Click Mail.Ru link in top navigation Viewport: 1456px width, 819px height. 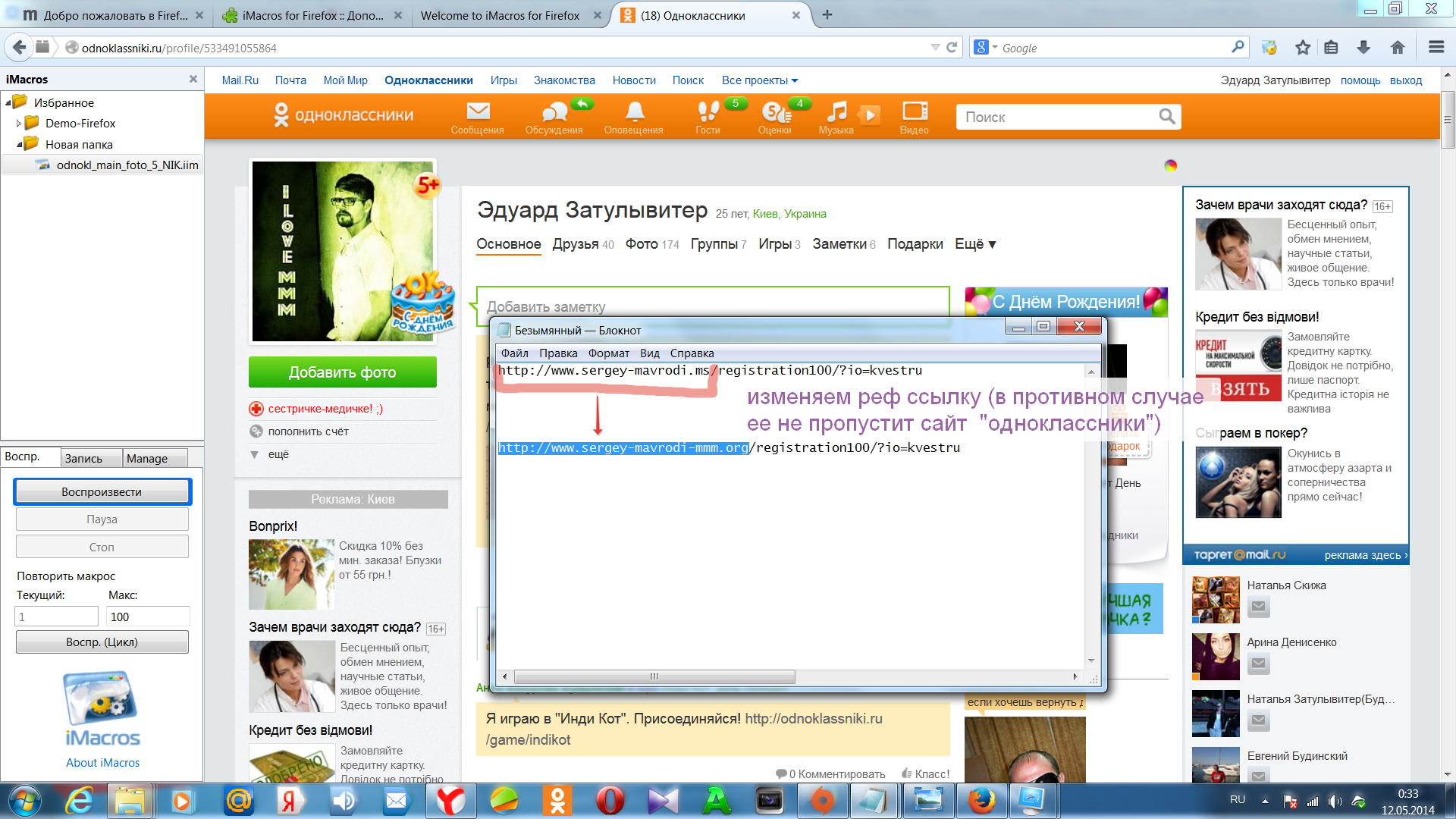240,80
